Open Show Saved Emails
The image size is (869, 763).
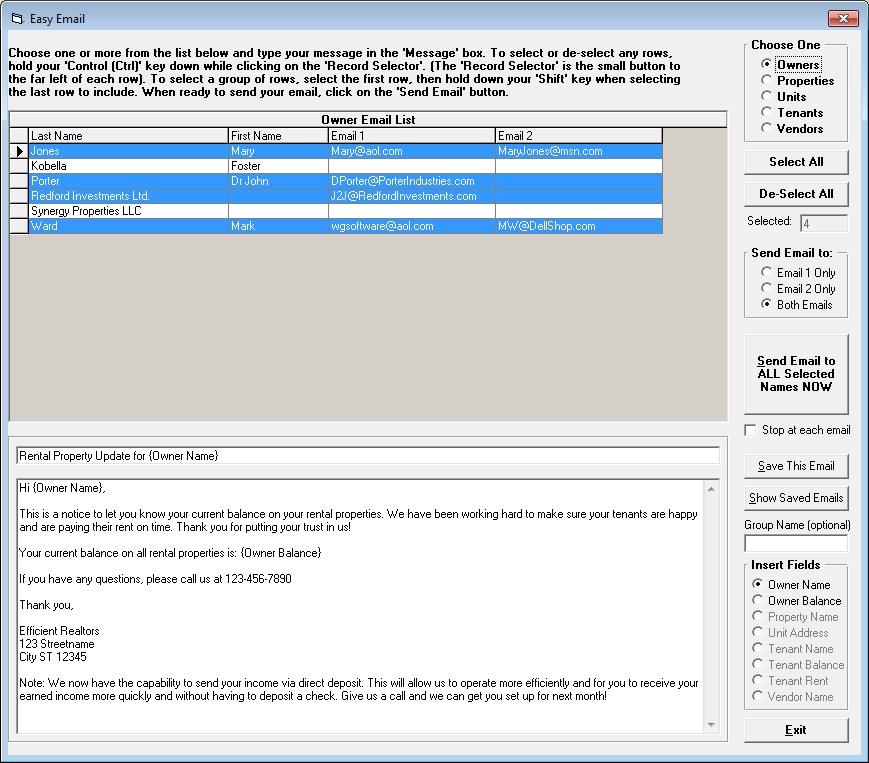pyautogui.click(x=795, y=497)
